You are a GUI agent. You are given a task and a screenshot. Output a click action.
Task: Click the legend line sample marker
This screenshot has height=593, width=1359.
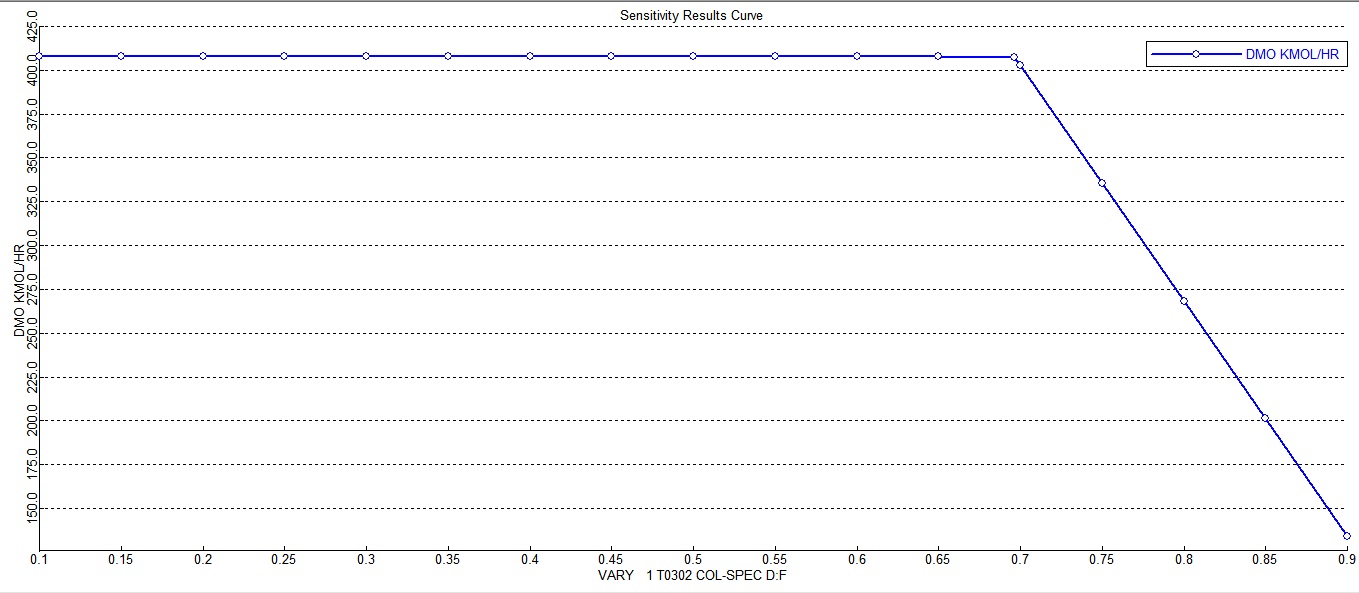[x=1196, y=54]
